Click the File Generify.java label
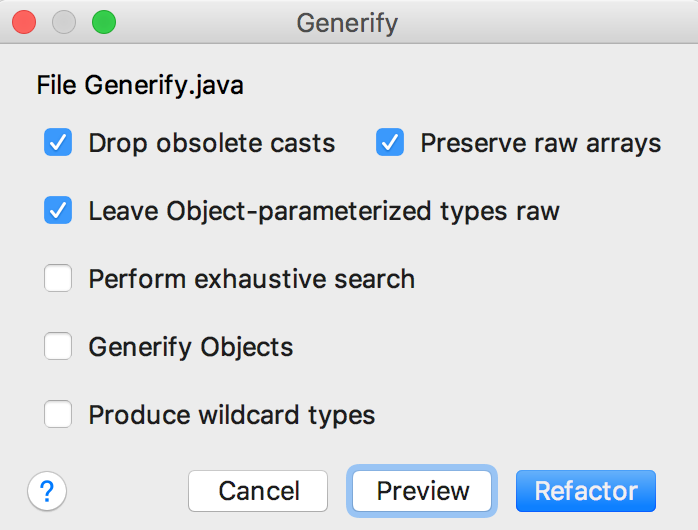This screenshot has width=698, height=530. pyautogui.click(x=140, y=85)
